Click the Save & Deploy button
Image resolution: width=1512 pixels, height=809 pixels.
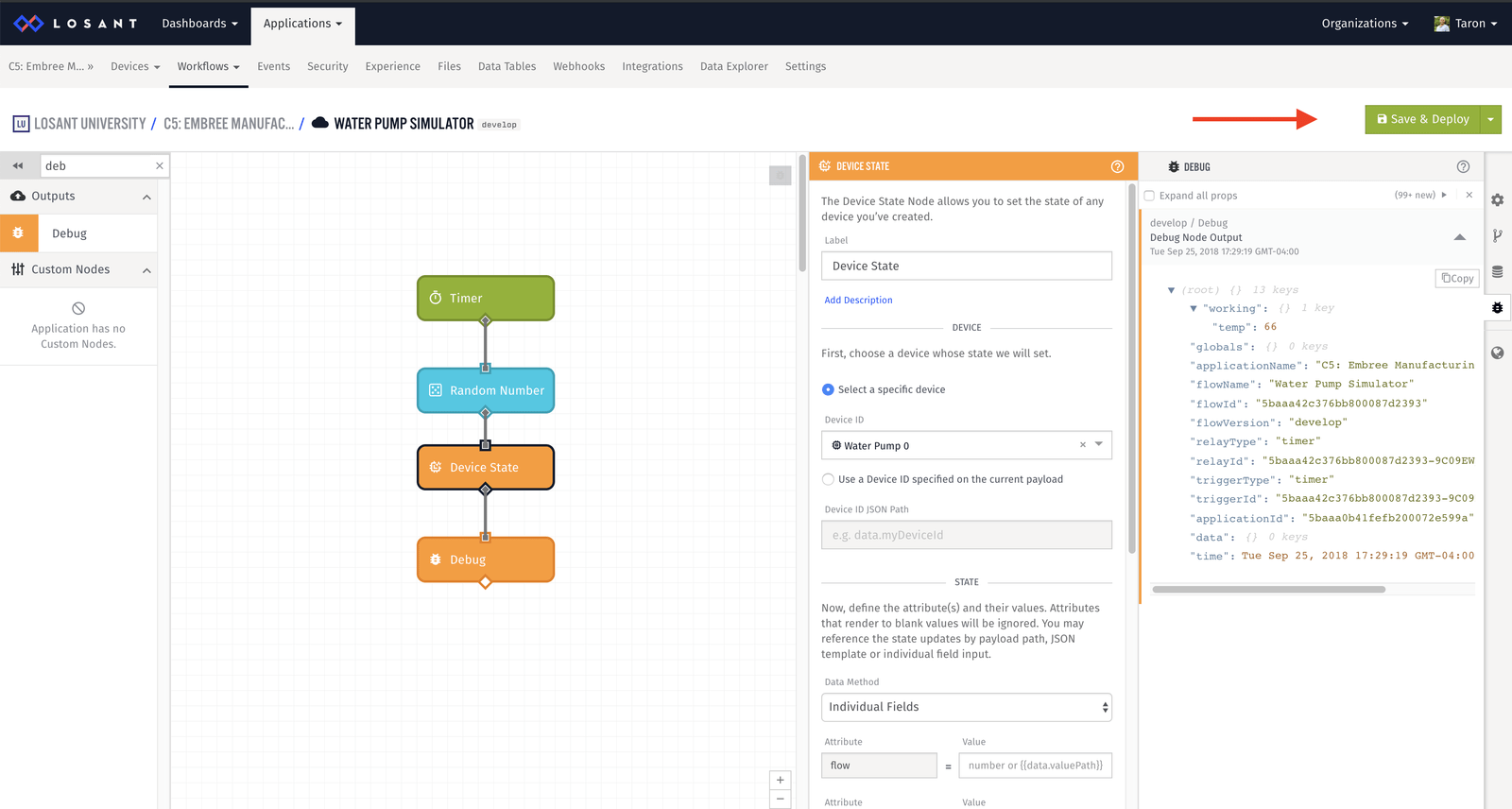coord(1422,119)
